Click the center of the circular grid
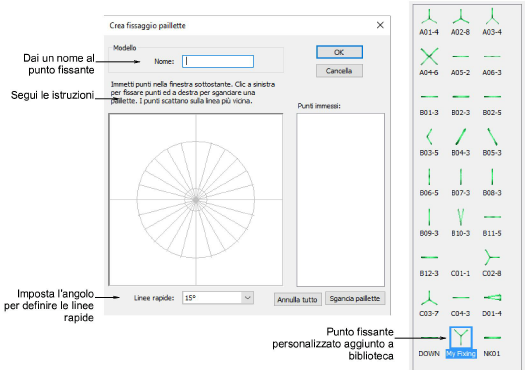The height and width of the screenshot is (370, 525). click(196, 200)
